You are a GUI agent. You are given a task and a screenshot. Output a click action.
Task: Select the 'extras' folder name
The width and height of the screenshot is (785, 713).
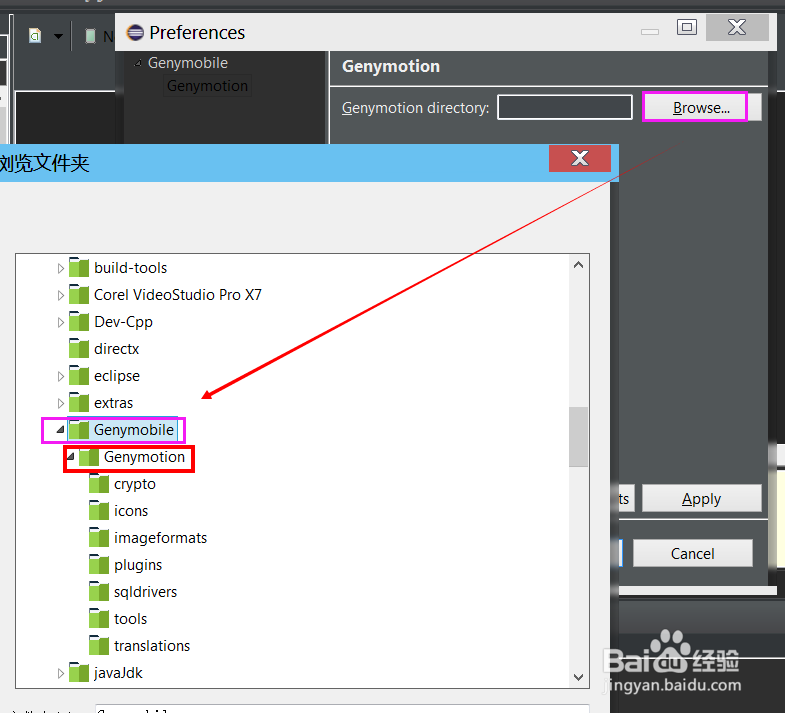(113, 403)
